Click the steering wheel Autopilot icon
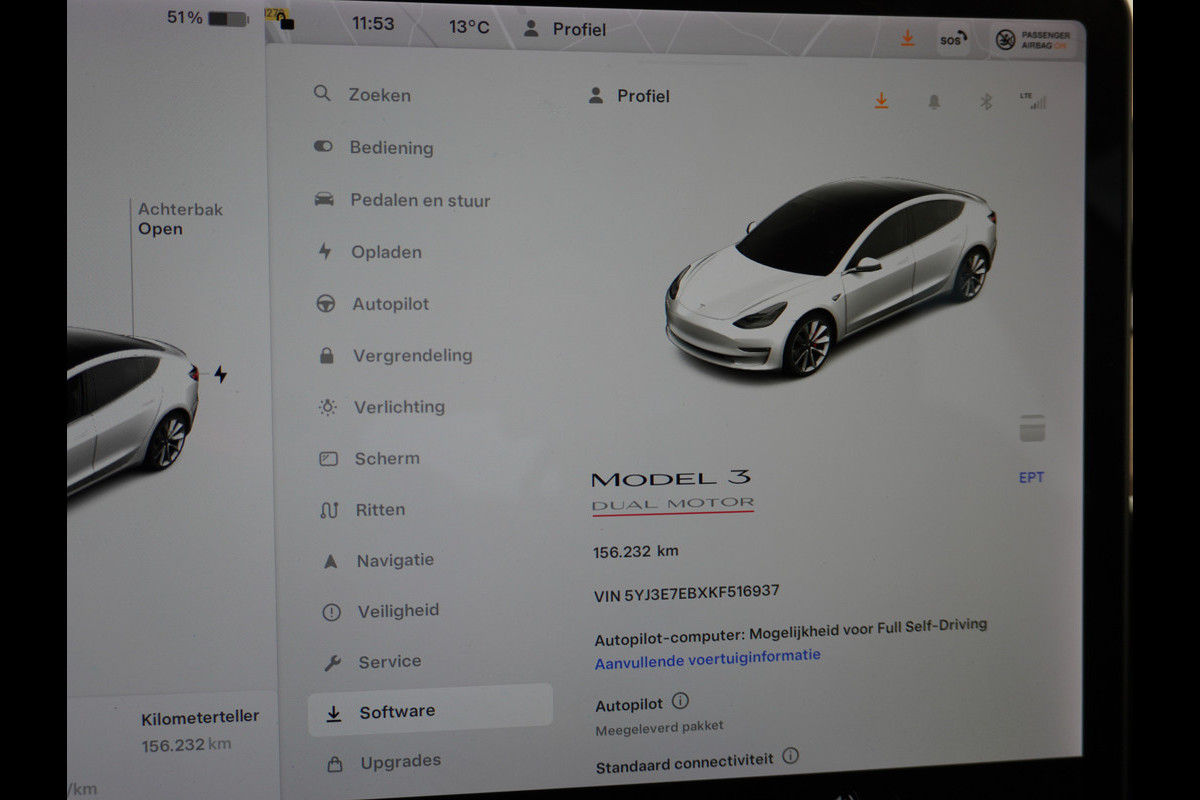The width and height of the screenshot is (1200, 800). [326, 304]
